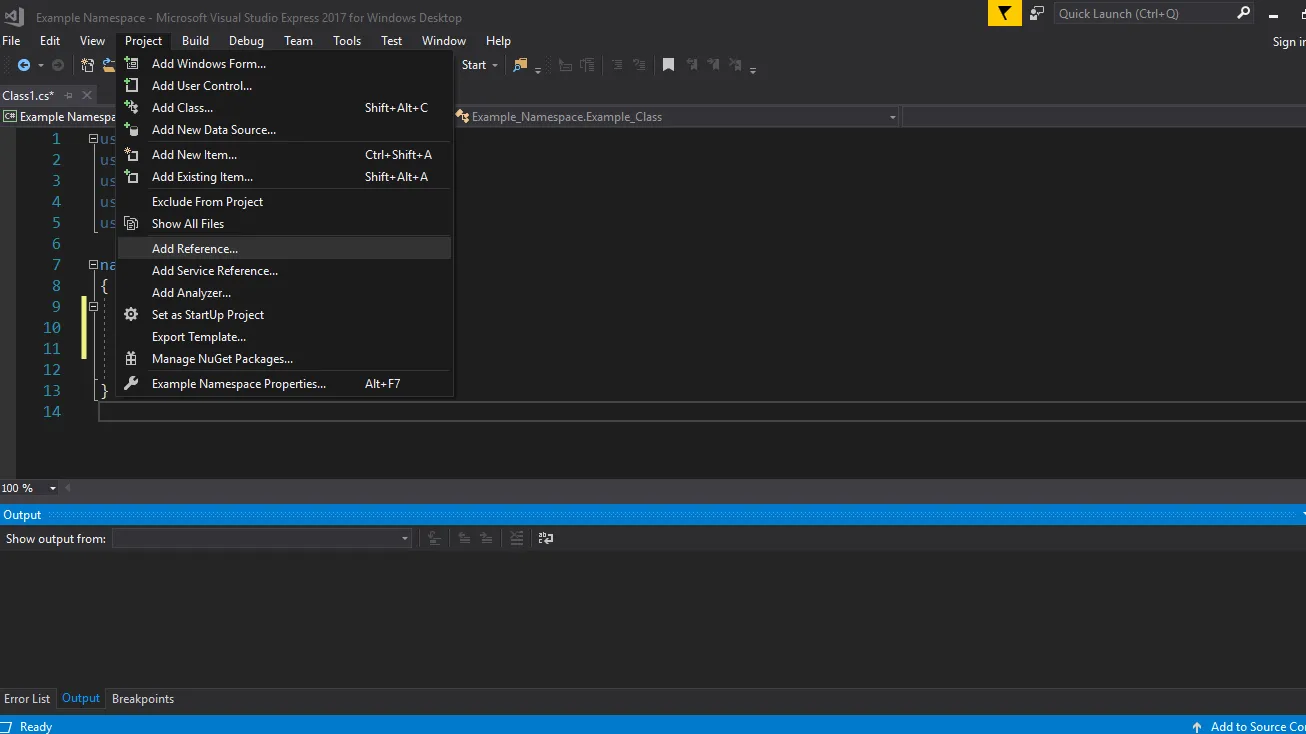Viewport: 1306px width, 734px height.
Task: Click the Visual Studio logo icon
Action: [14, 16]
